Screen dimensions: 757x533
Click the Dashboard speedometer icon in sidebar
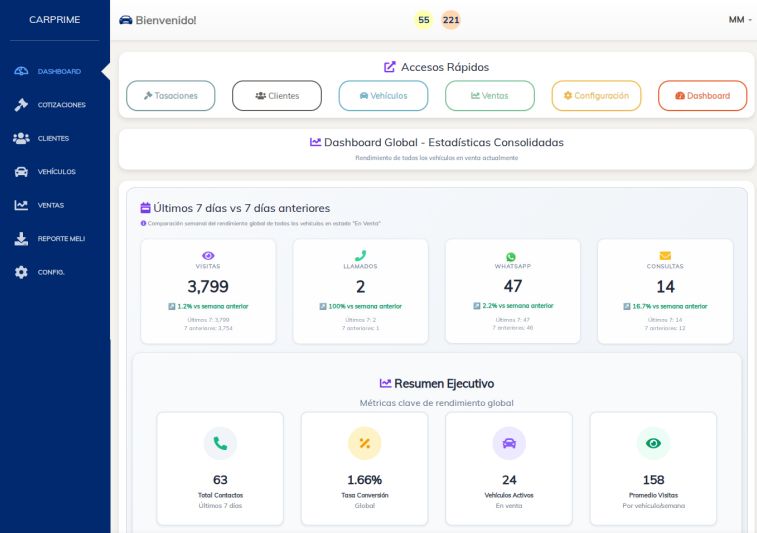coord(21,71)
